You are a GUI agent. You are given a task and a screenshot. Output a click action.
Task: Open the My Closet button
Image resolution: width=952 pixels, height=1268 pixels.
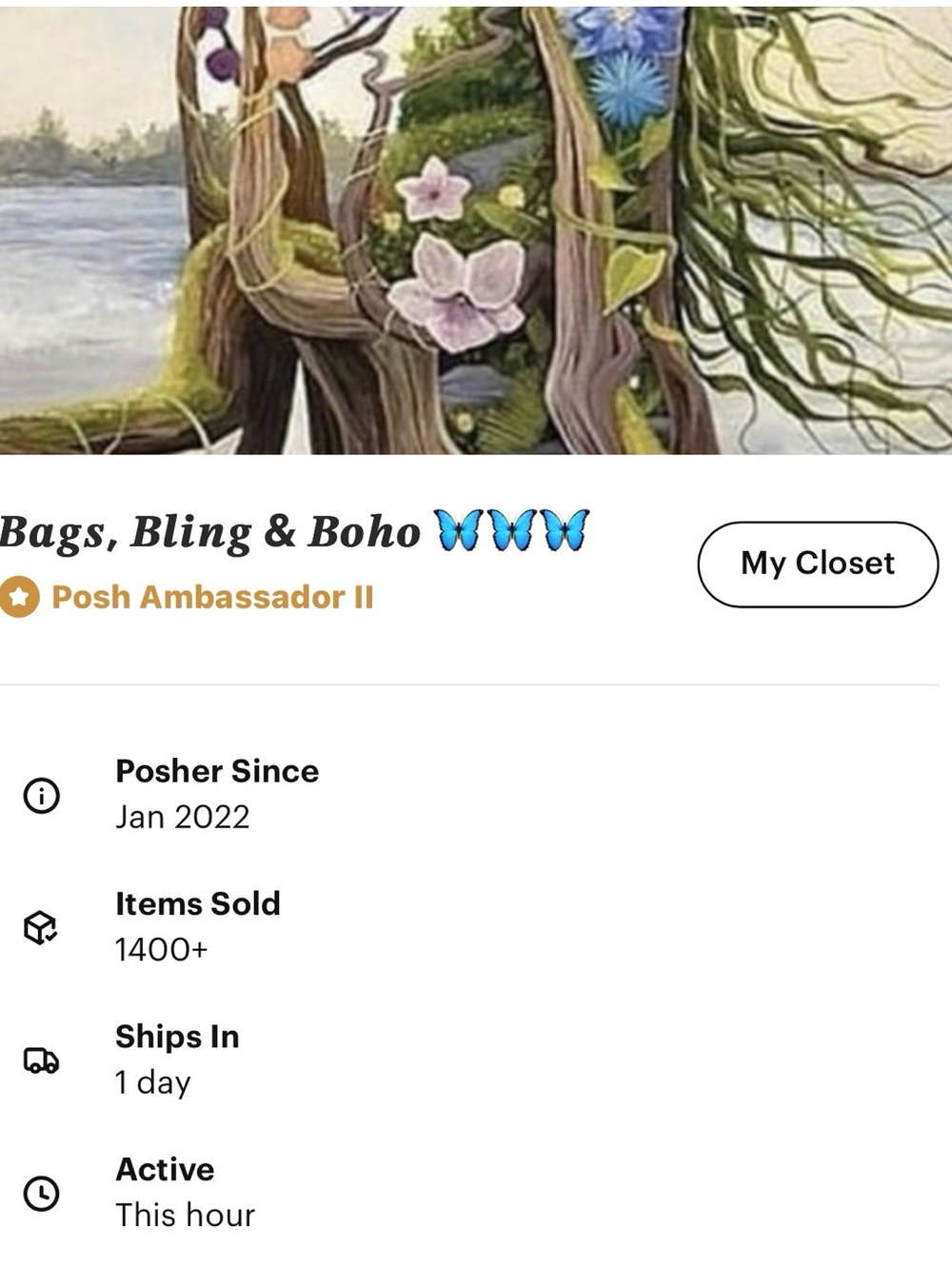click(x=818, y=564)
